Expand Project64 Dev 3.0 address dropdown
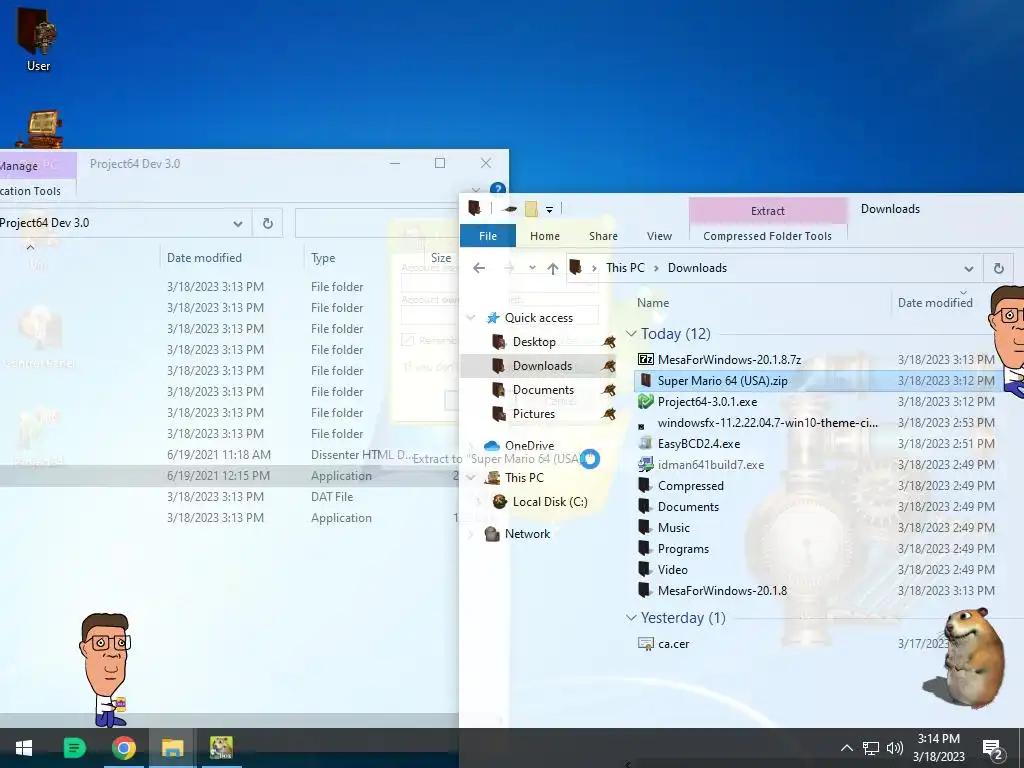 tap(238, 223)
